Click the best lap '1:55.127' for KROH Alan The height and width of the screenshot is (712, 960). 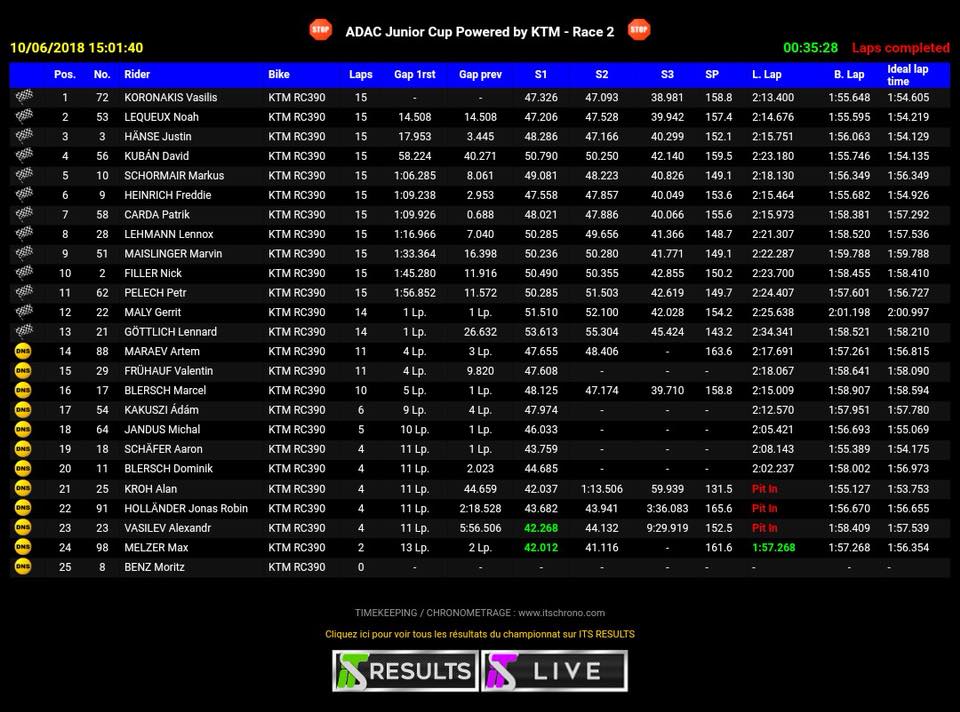pyautogui.click(x=849, y=489)
